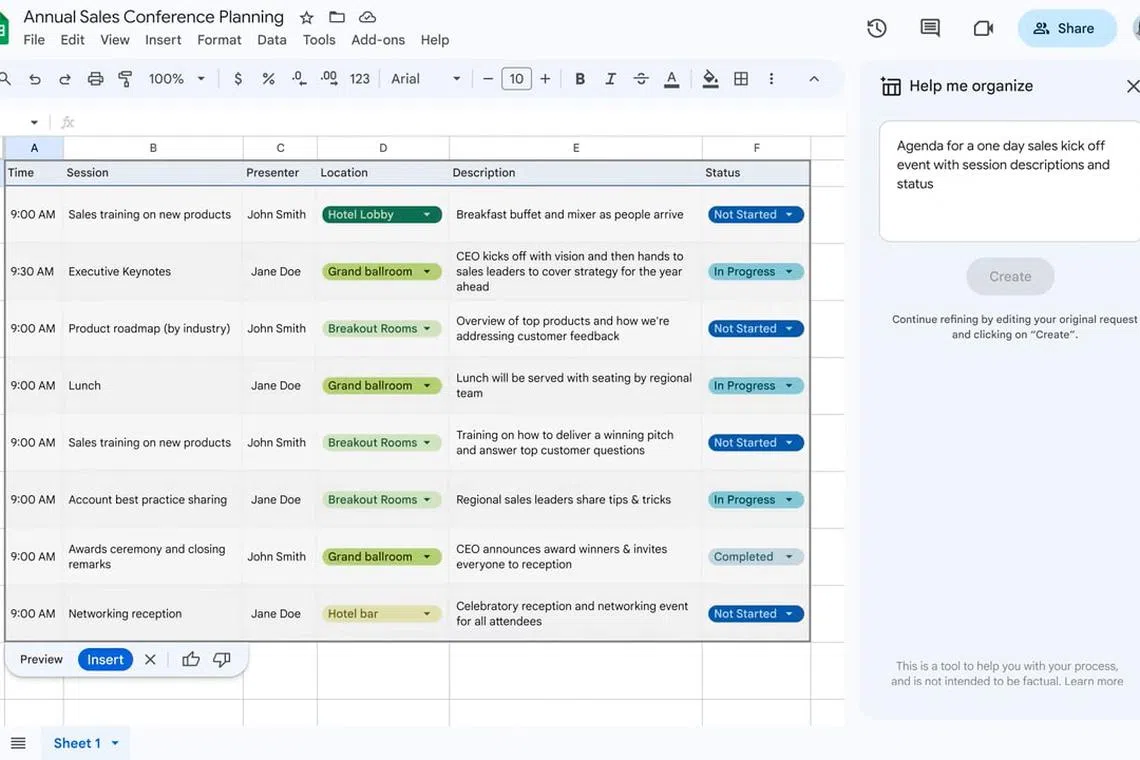Open the fill color picker
Image resolution: width=1140 pixels, height=760 pixels.
coord(710,79)
